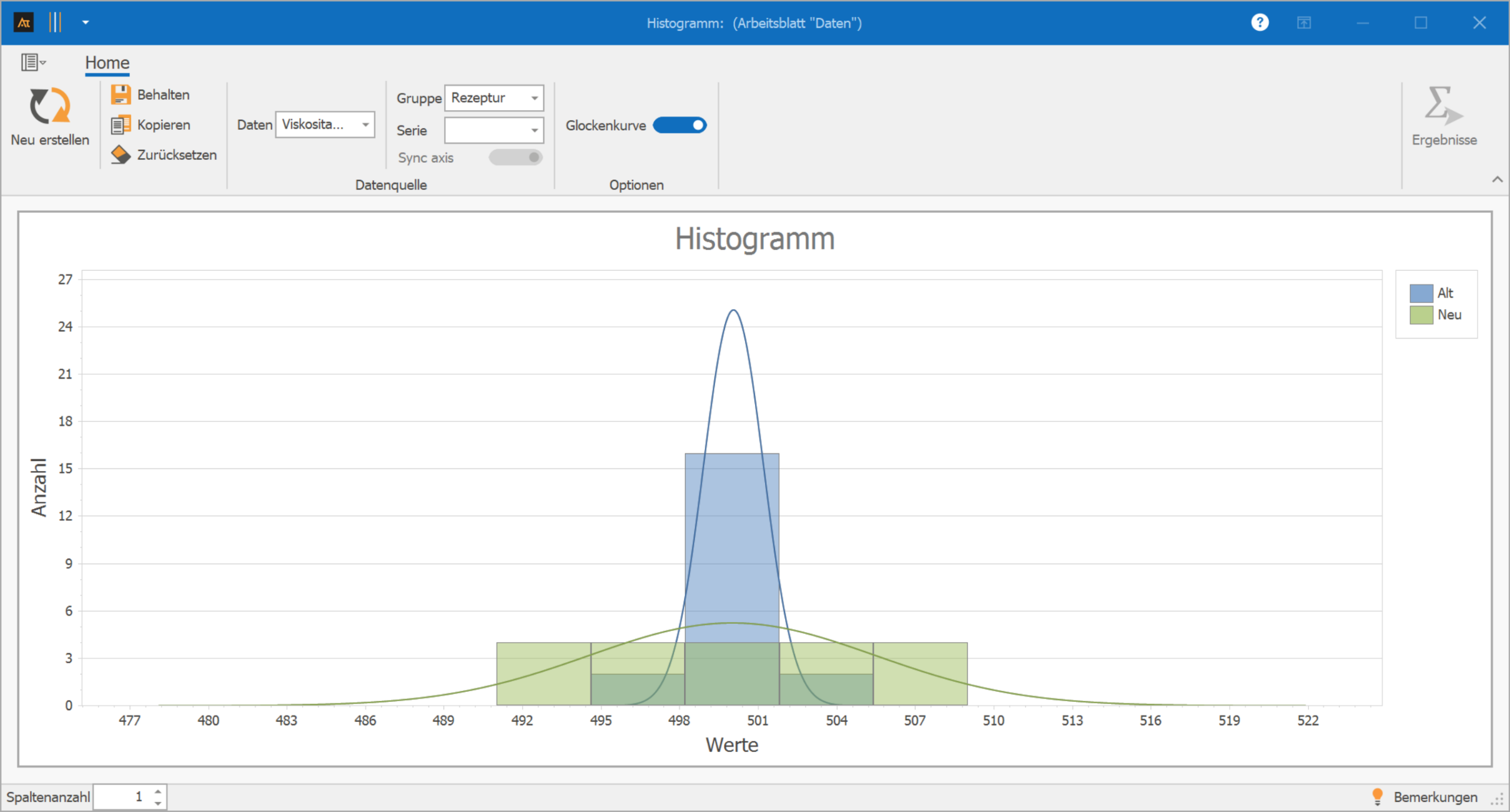
Task: Click the application menu list icon
Action: (x=32, y=62)
